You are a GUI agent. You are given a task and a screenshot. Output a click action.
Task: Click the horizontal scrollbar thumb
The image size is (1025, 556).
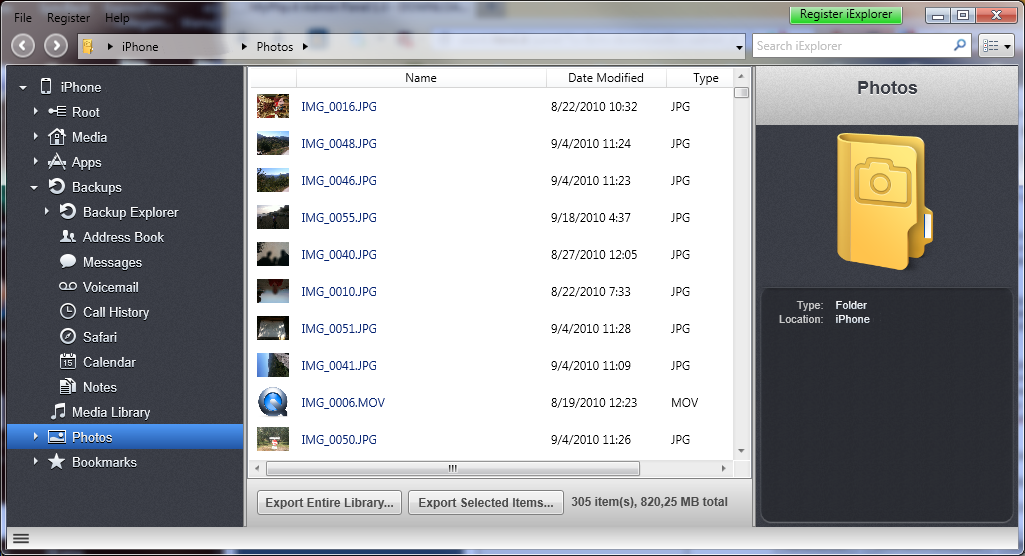452,468
